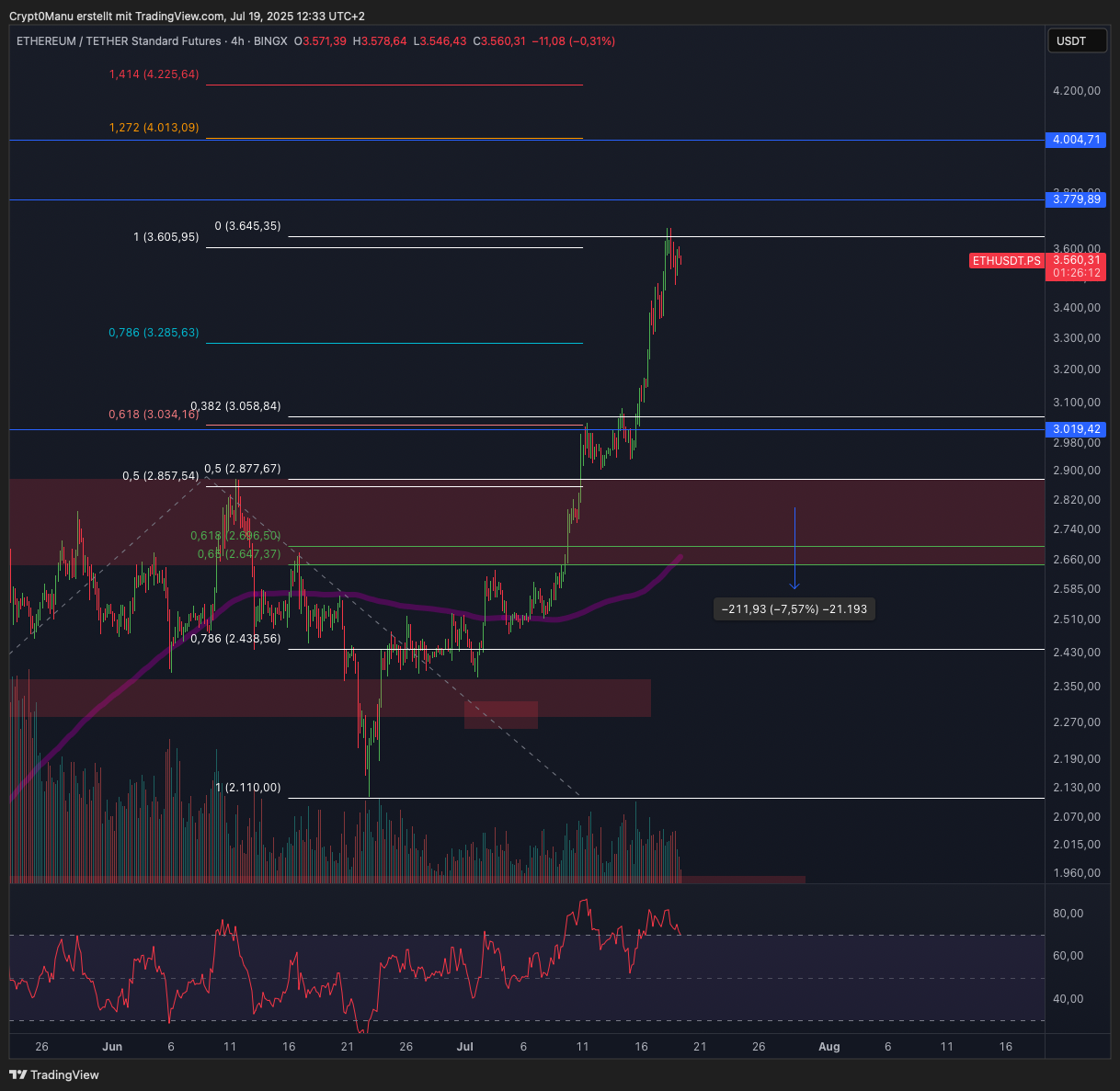Click the 3.779,89 blue price label
Screen dimensions: 1120x1091
point(1076,199)
